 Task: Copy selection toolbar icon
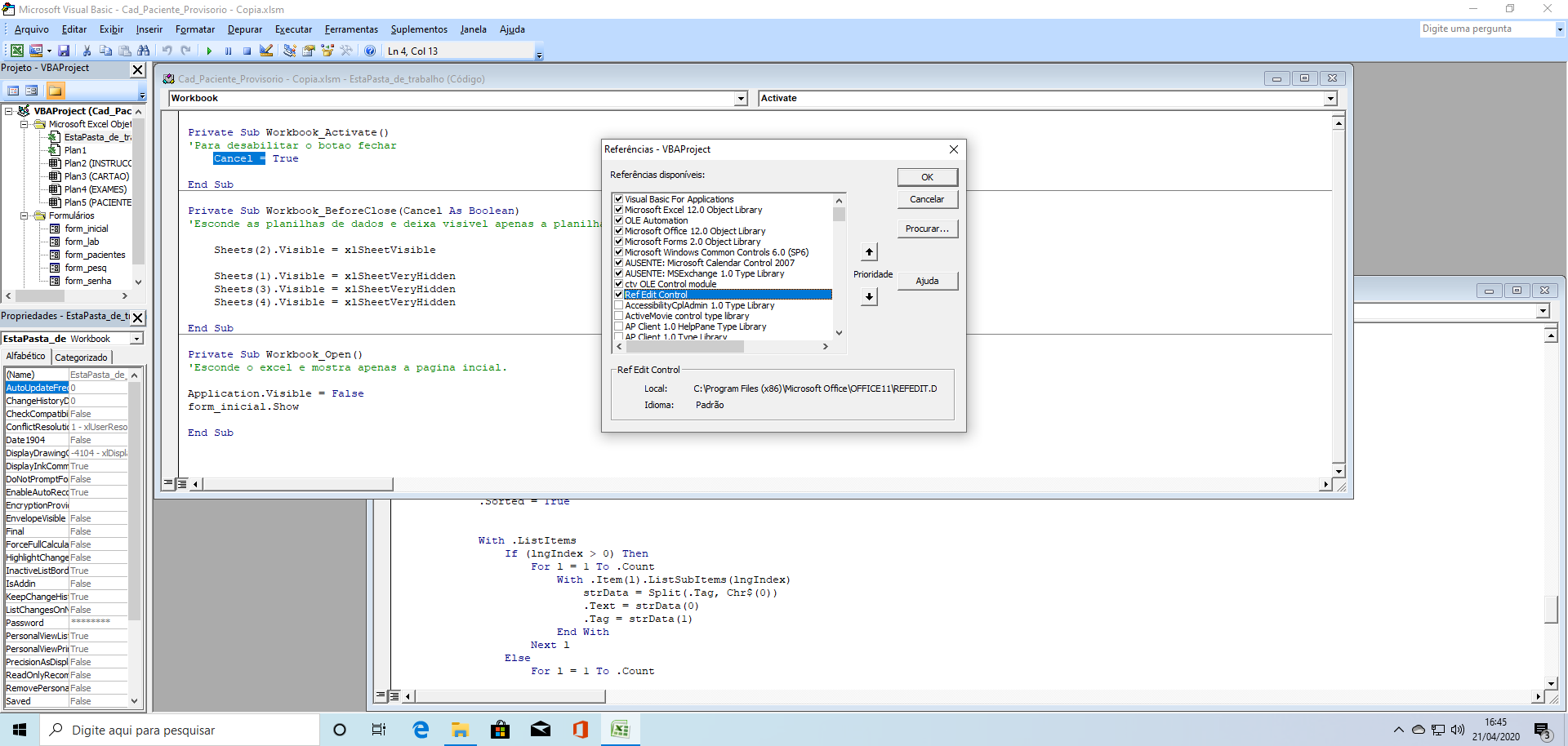[105, 51]
